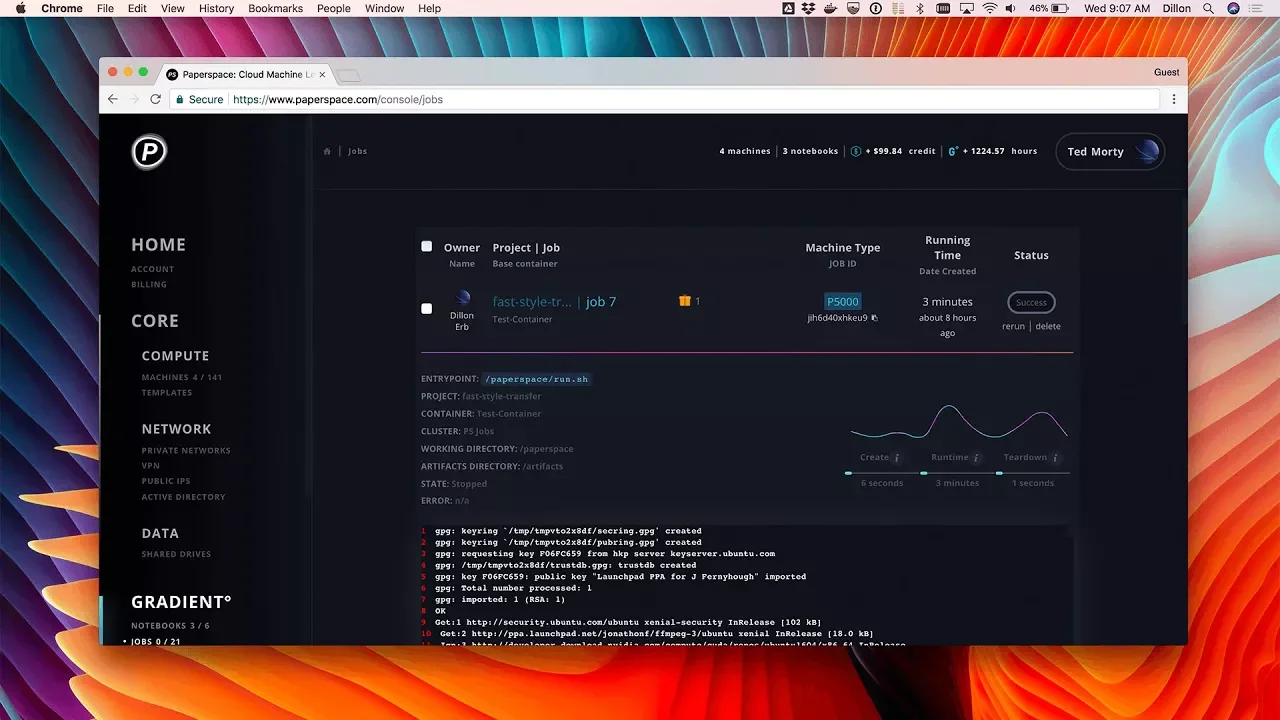Viewport: 1280px width, 720px height.
Task: Open ACTIVE DIRECTORY in the sidebar
Action: [x=183, y=497]
